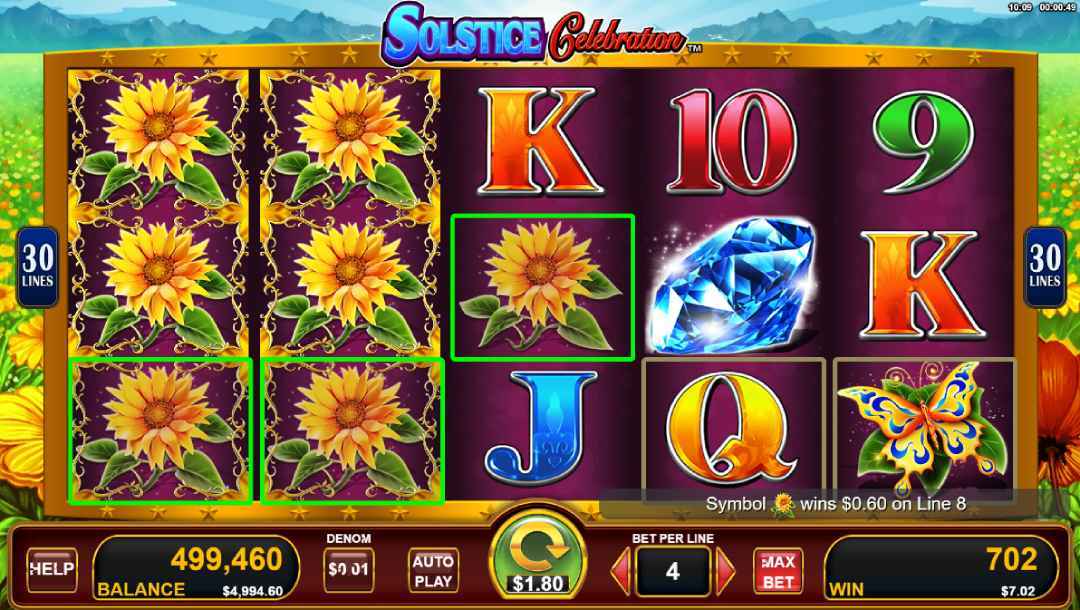The height and width of the screenshot is (610, 1080).
Task: Click the red 10 symbol
Action: tap(732, 142)
